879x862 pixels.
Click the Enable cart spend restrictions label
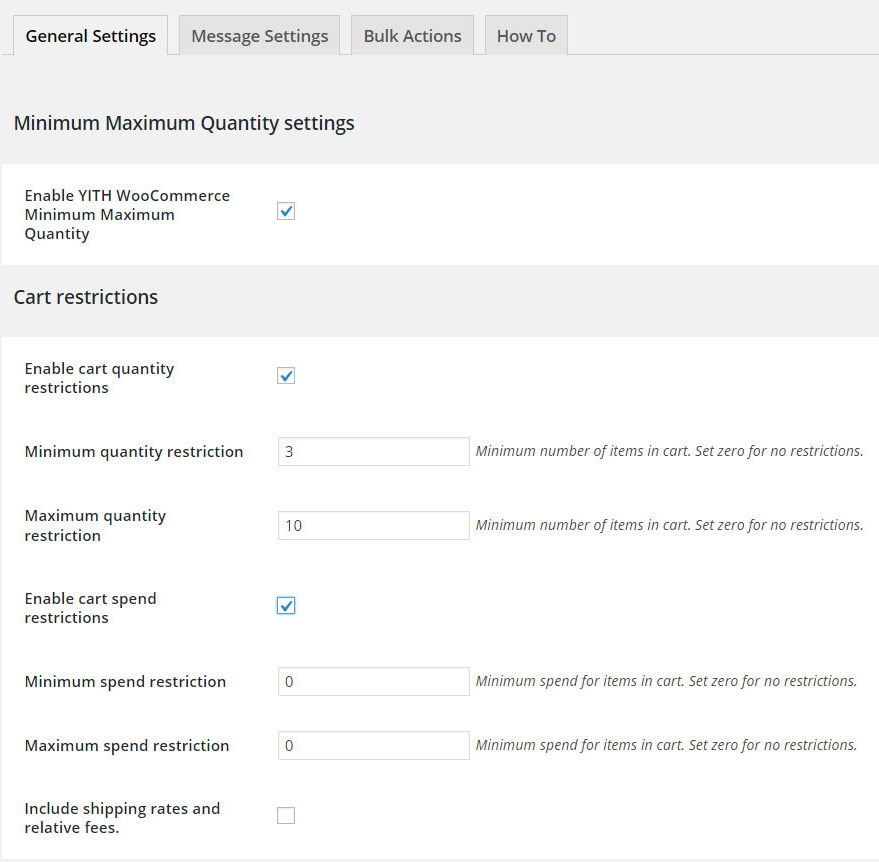(90, 608)
